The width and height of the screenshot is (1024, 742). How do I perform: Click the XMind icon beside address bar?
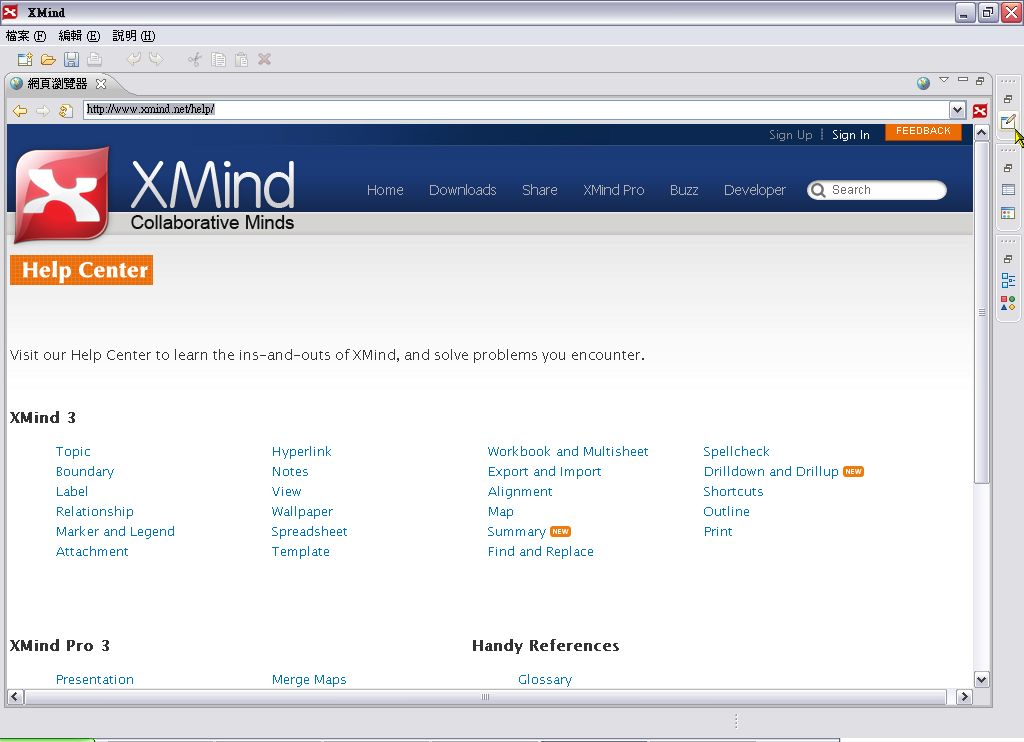coord(980,110)
